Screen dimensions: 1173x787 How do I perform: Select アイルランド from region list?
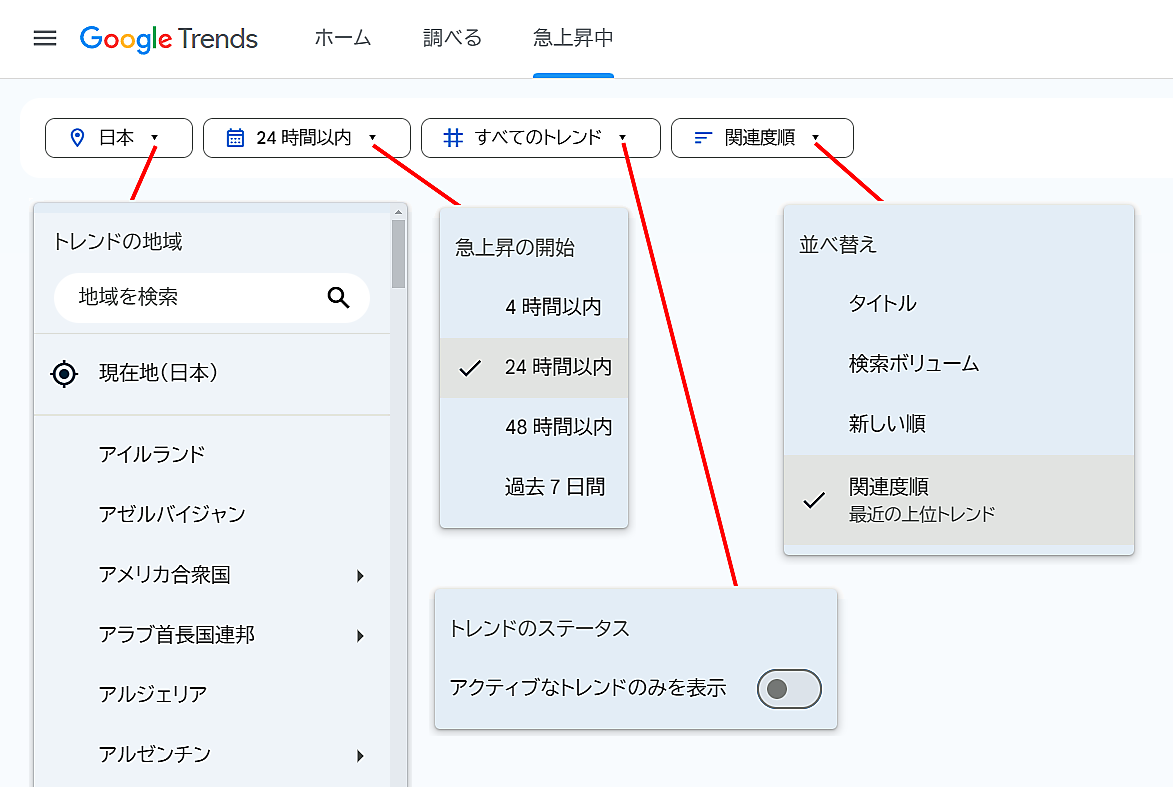click(152, 455)
